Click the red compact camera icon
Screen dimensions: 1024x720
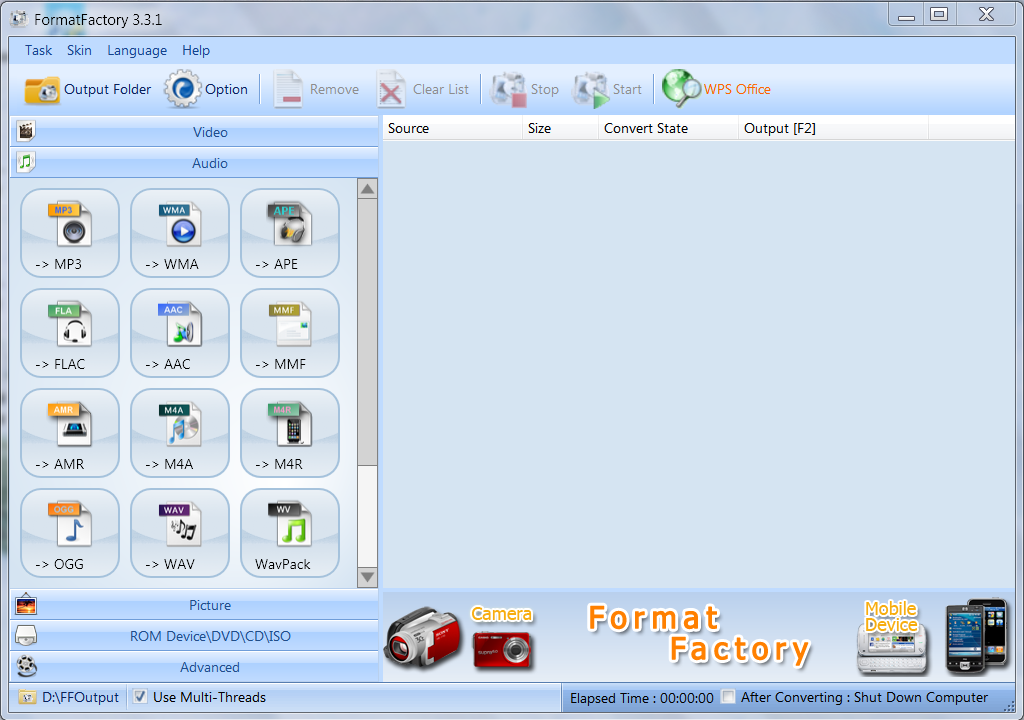tap(503, 650)
